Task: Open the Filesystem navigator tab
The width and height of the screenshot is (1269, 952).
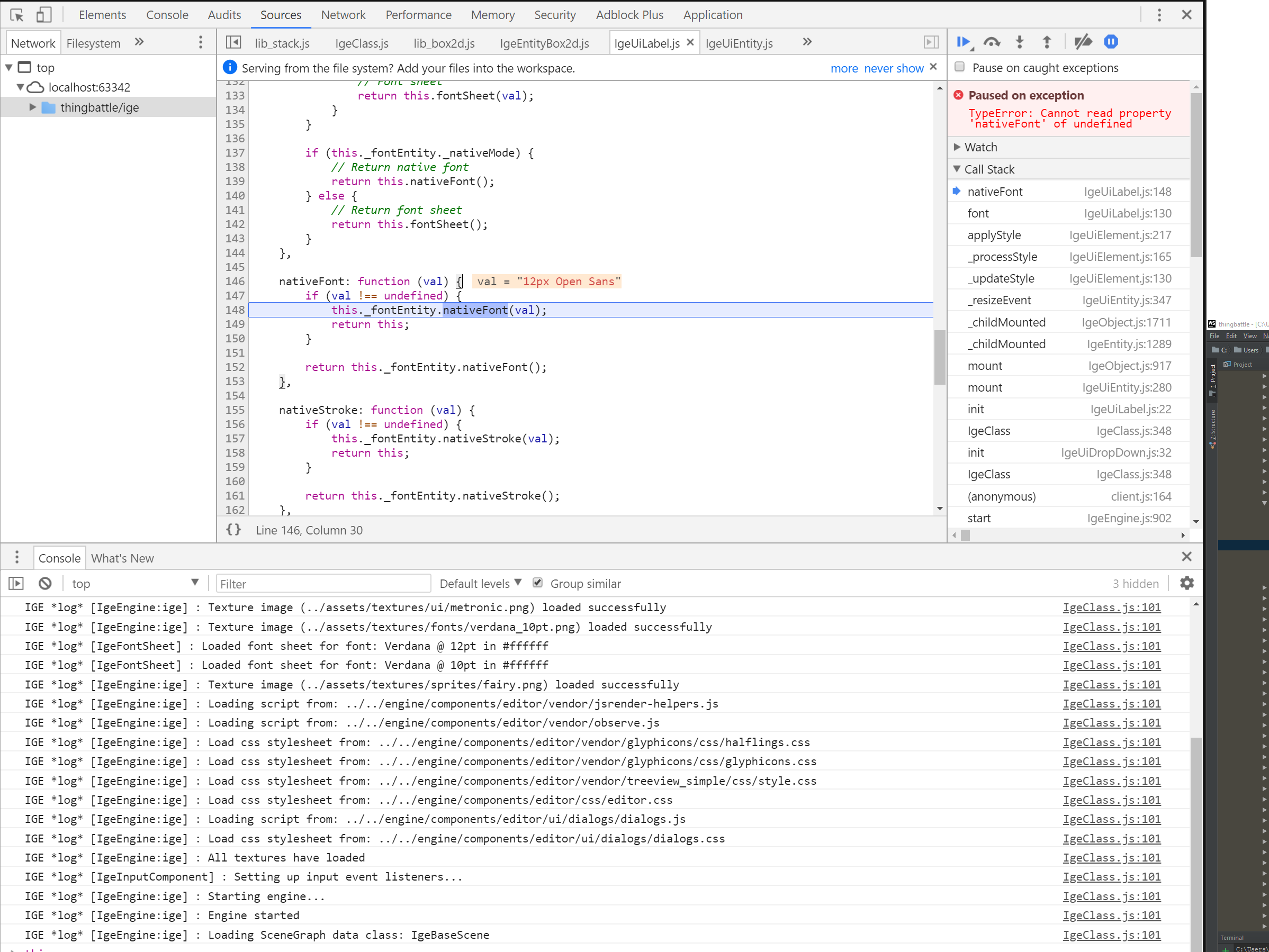Action: 93,43
